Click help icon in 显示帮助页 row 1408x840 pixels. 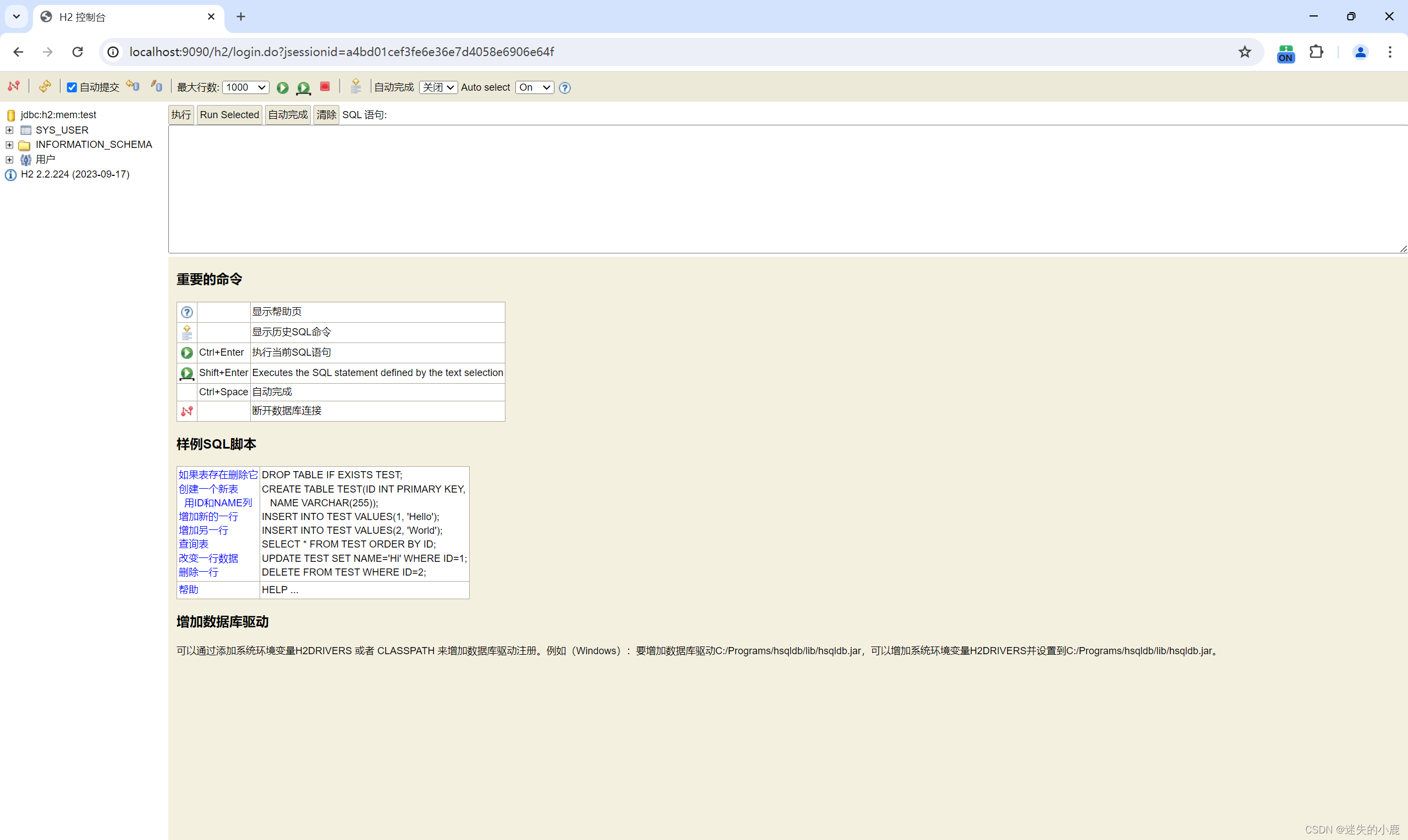187,312
